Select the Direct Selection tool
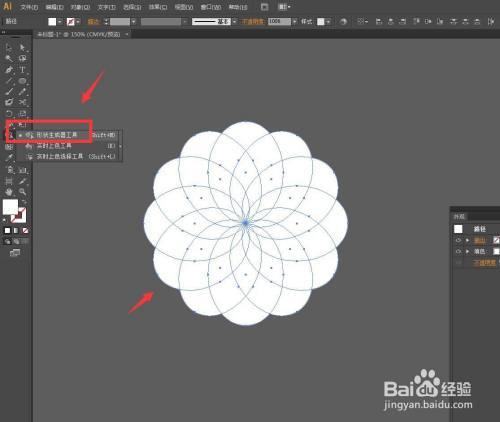This screenshot has width=500, height=422. pos(22,48)
